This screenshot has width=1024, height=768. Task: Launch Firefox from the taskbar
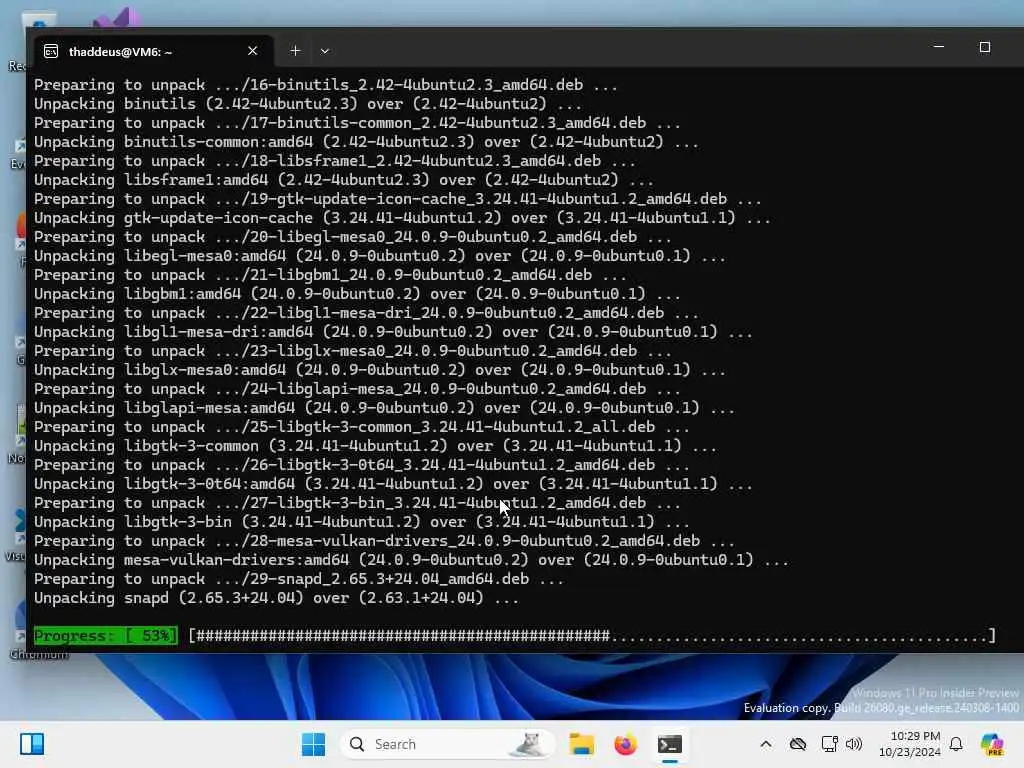(x=625, y=744)
